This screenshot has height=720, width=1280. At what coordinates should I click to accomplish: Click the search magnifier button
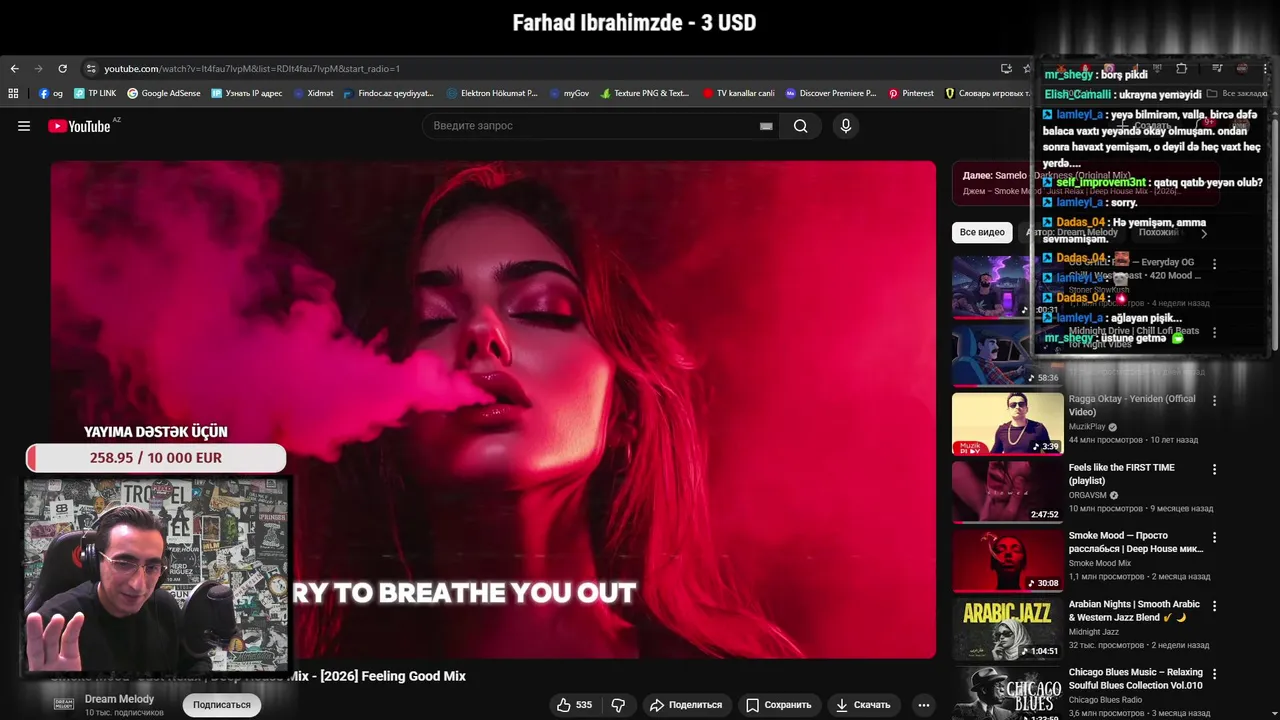click(x=801, y=126)
